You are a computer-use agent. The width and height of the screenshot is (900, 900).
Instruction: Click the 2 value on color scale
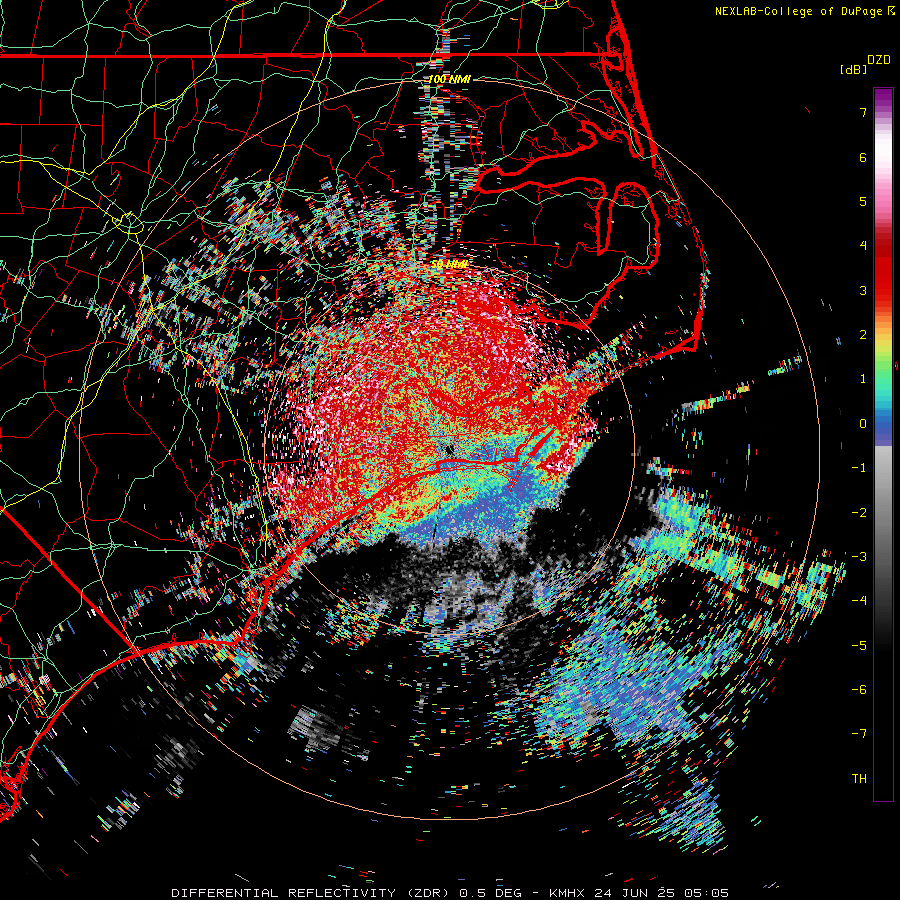point(863,335)
